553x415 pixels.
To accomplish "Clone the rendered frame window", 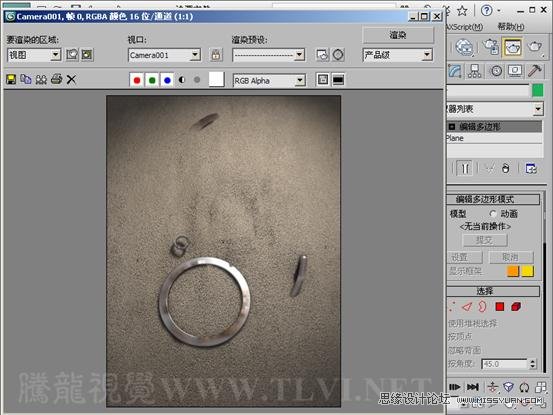I will point(41,80).
